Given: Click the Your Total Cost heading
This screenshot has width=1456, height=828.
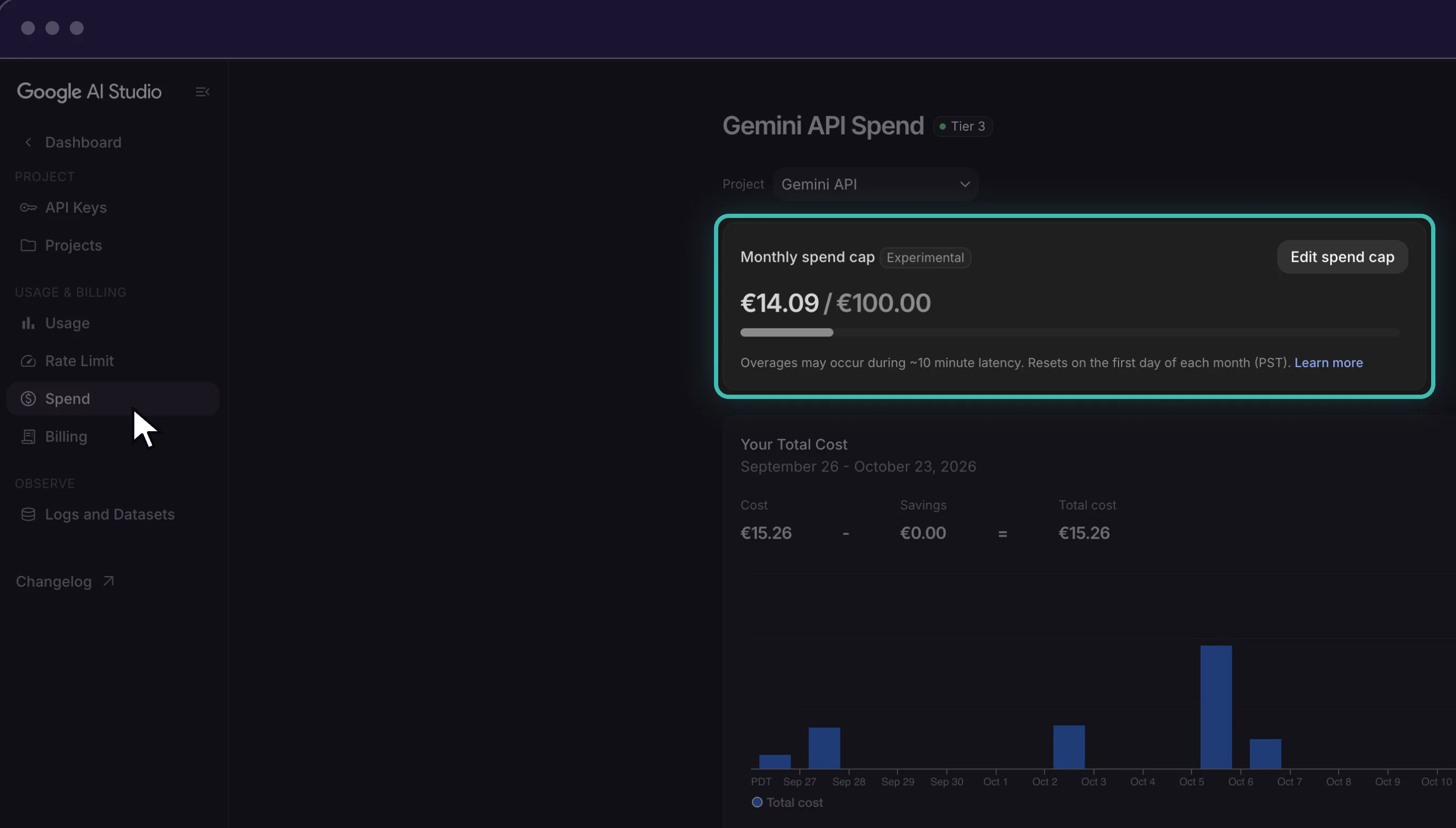Looking at the screenshot, I should 793,445.
